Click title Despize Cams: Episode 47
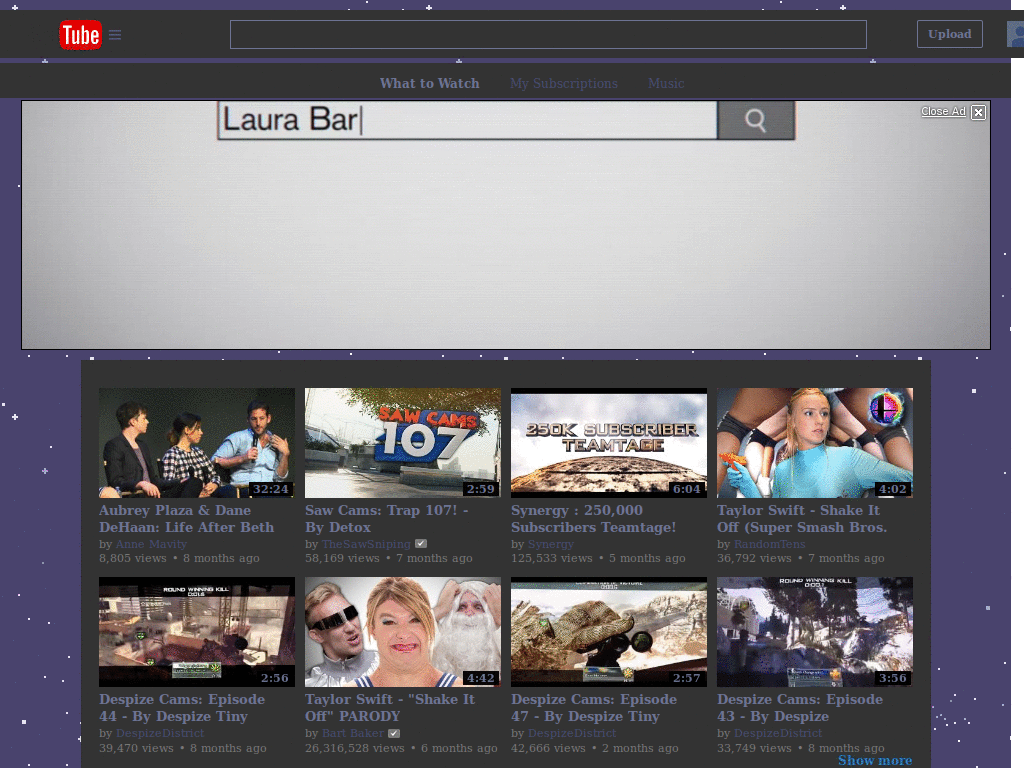 coord(594,707)
